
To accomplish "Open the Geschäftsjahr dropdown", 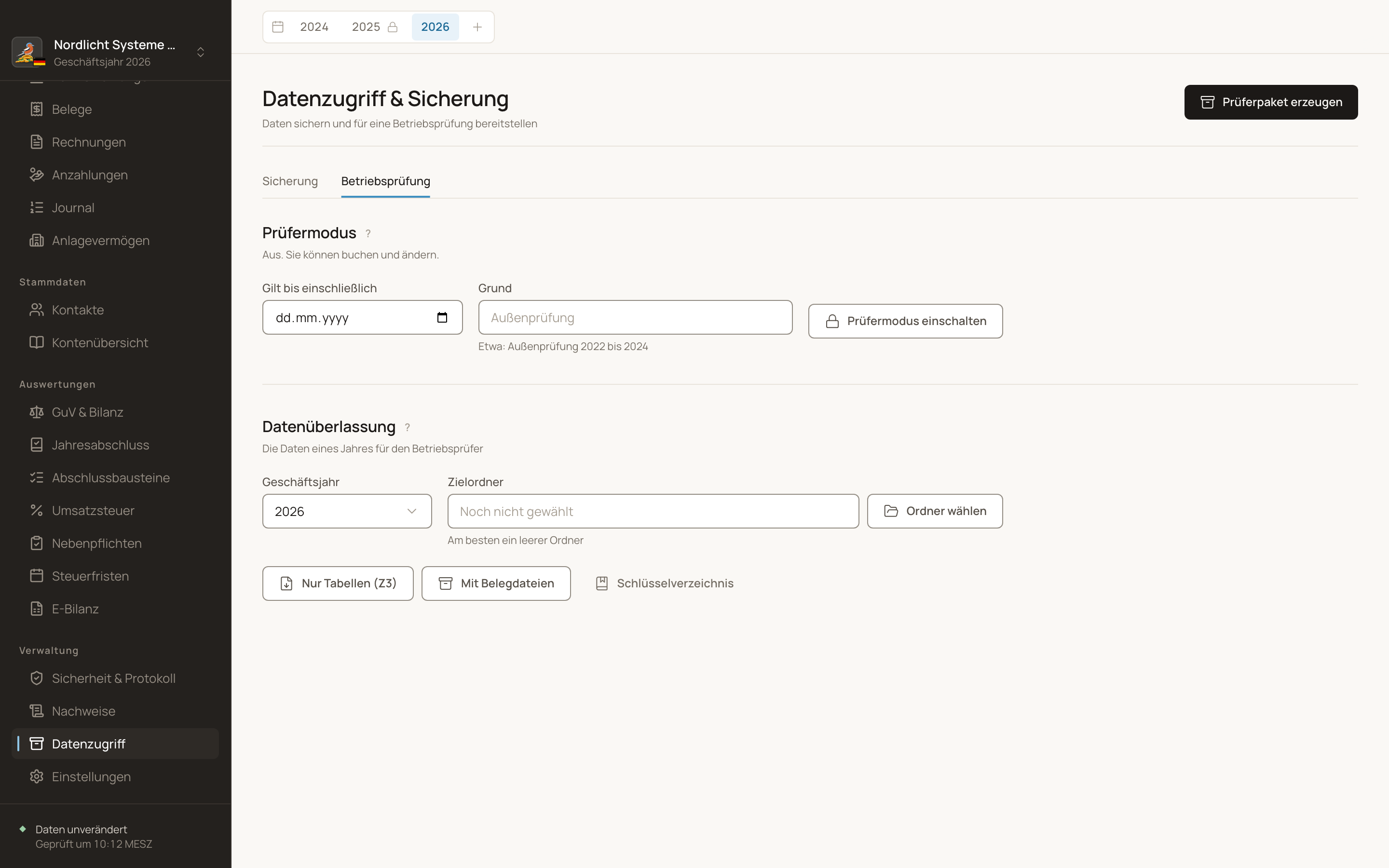I will [347, 512].
